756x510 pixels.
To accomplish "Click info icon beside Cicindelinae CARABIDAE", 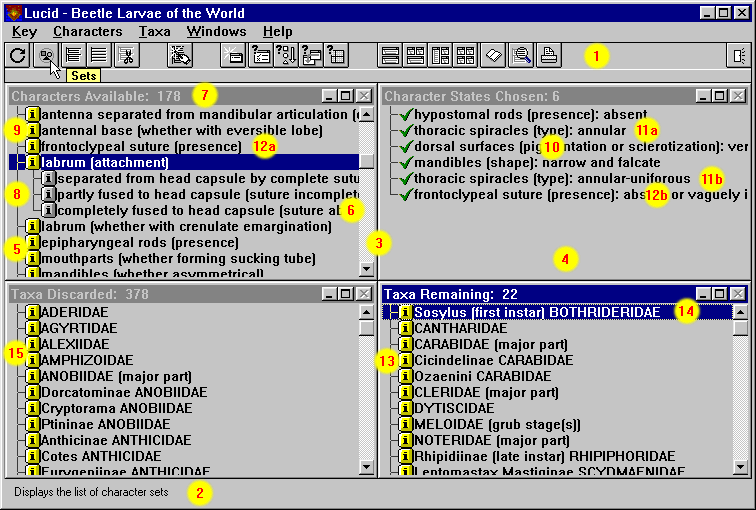I will click(406, 360).
